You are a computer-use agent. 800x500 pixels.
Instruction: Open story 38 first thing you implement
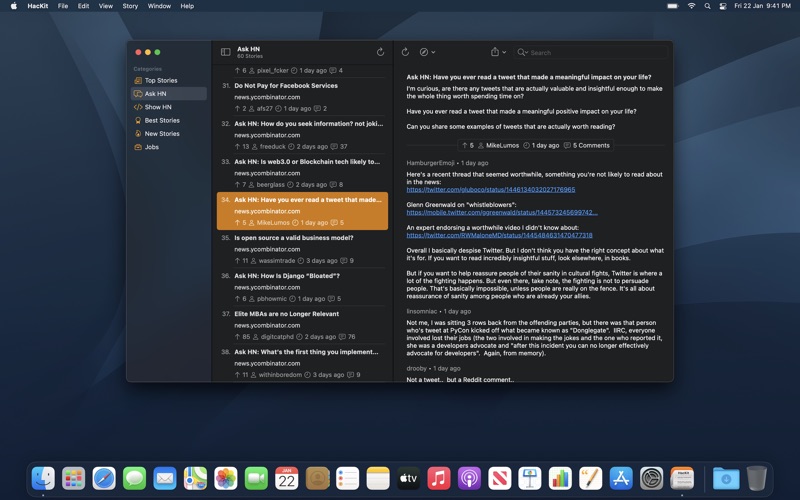point(303,363)
